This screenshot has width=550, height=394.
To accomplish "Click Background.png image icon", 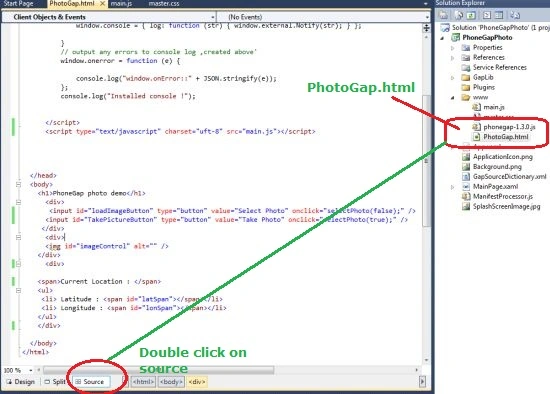I will click(466, 167).
